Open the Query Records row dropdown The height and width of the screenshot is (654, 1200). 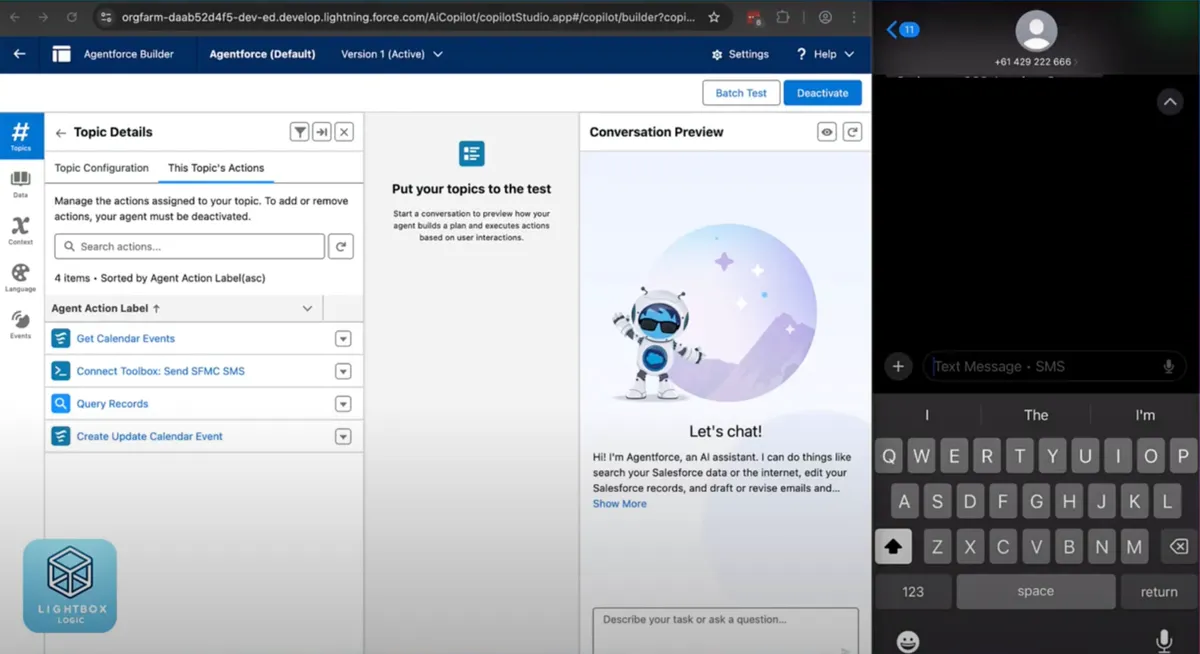pyautogui.click(x=343, y=404)
